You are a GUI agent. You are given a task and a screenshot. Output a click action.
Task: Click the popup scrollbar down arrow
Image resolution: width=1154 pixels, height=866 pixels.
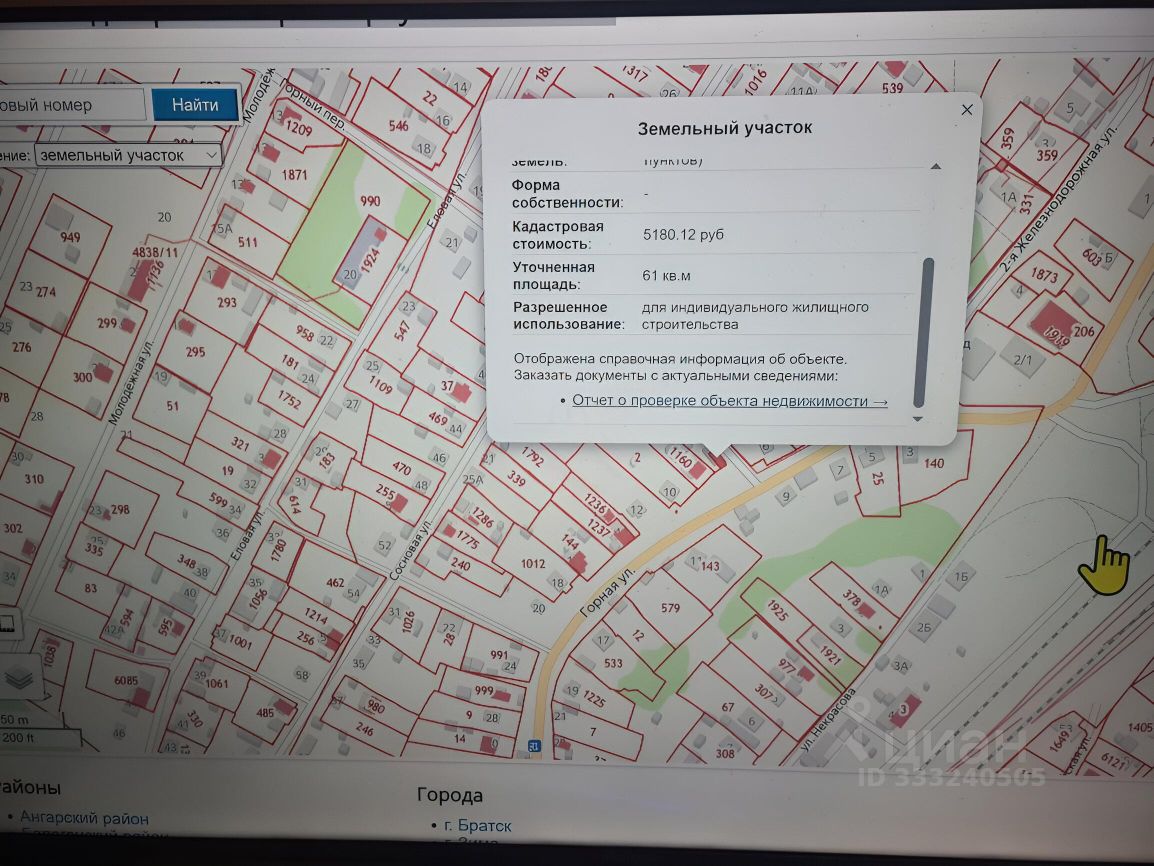pyautogui.click(x=918, y=419)
